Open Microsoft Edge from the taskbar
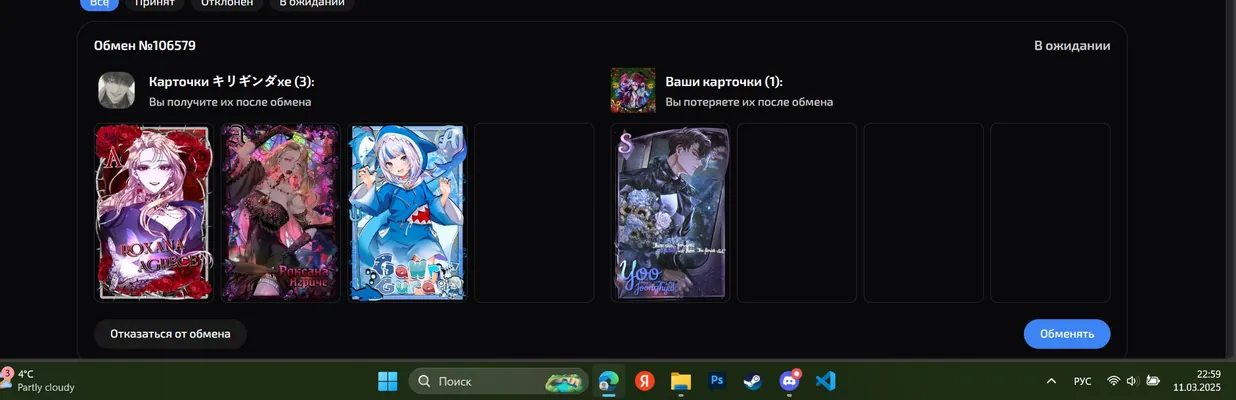Image resolution: width=1236 pixels, height=400 pixels. (609, 381)
